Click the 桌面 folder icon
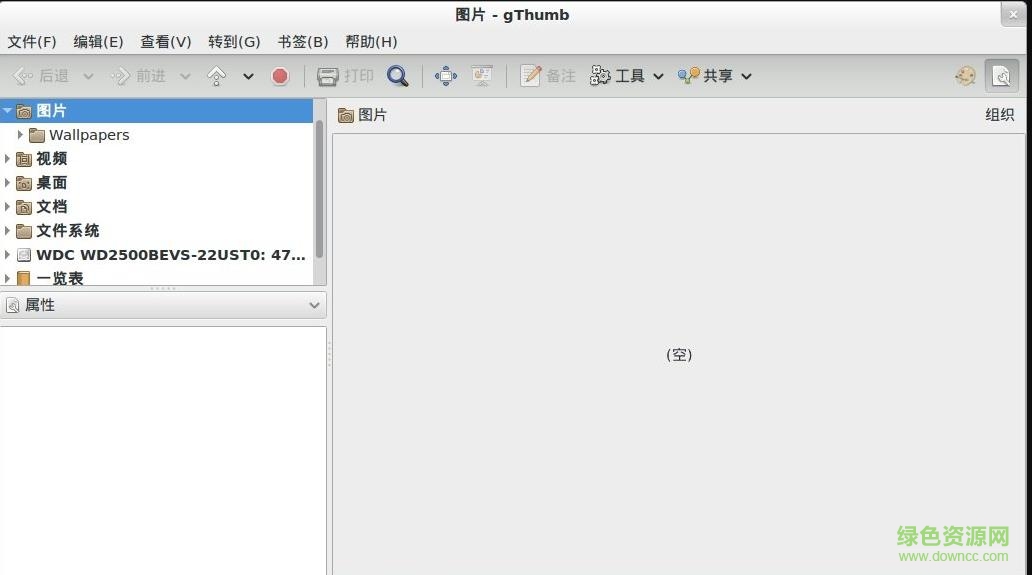The height and width of the screenshot is (575, 1032). tap(24, 183)
